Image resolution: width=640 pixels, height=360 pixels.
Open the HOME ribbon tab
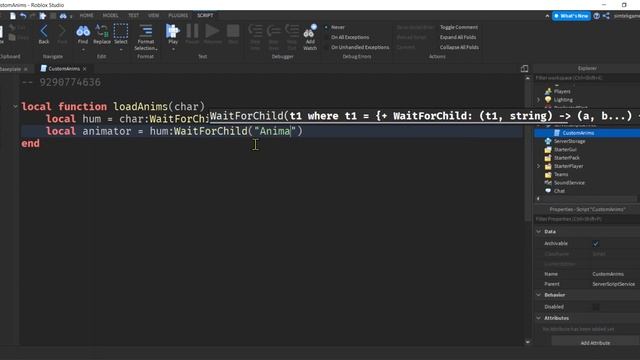click(87, 16)
